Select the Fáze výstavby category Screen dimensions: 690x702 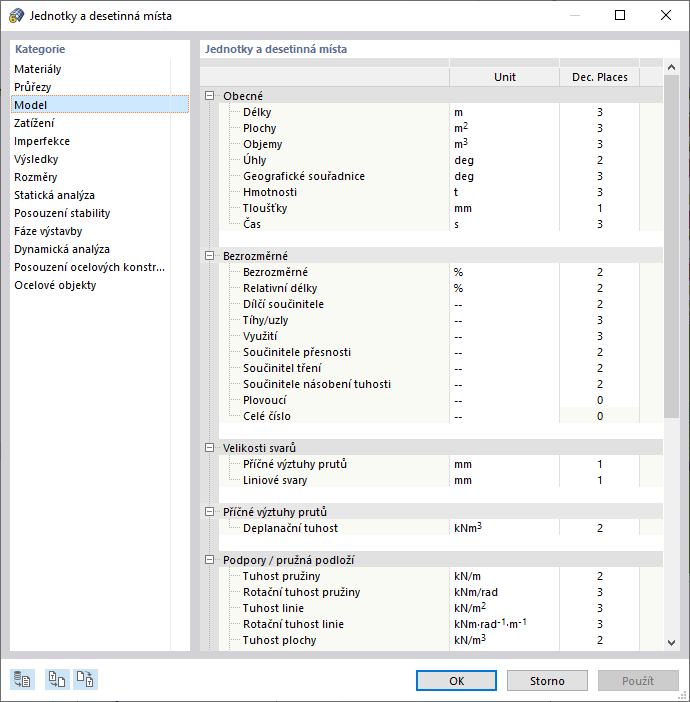[x=99, y=231]
